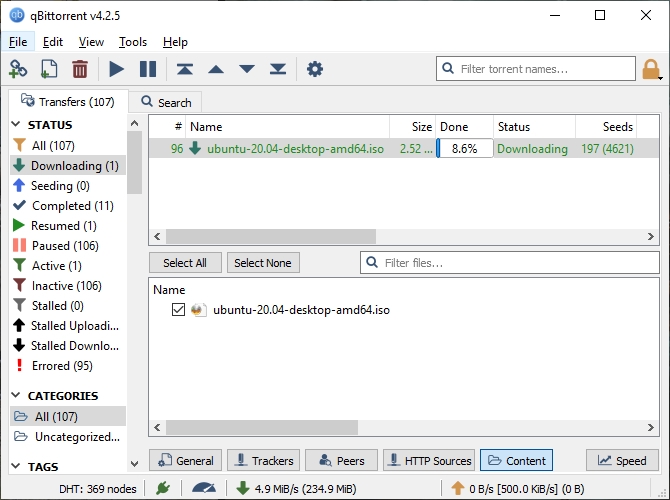Click the sidebar vertical scrollbar thumb
Screen dimensions: 670x500
[134, 162]
